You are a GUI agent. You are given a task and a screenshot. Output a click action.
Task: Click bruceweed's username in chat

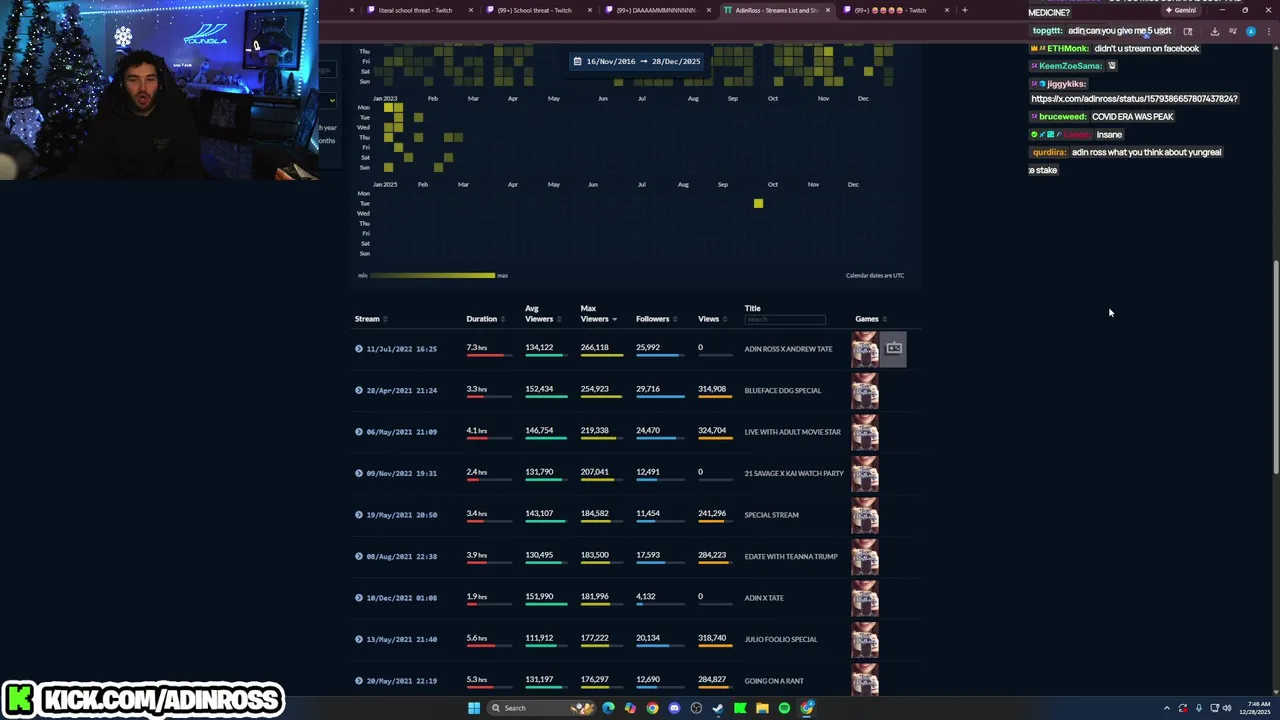[1064, 117]
